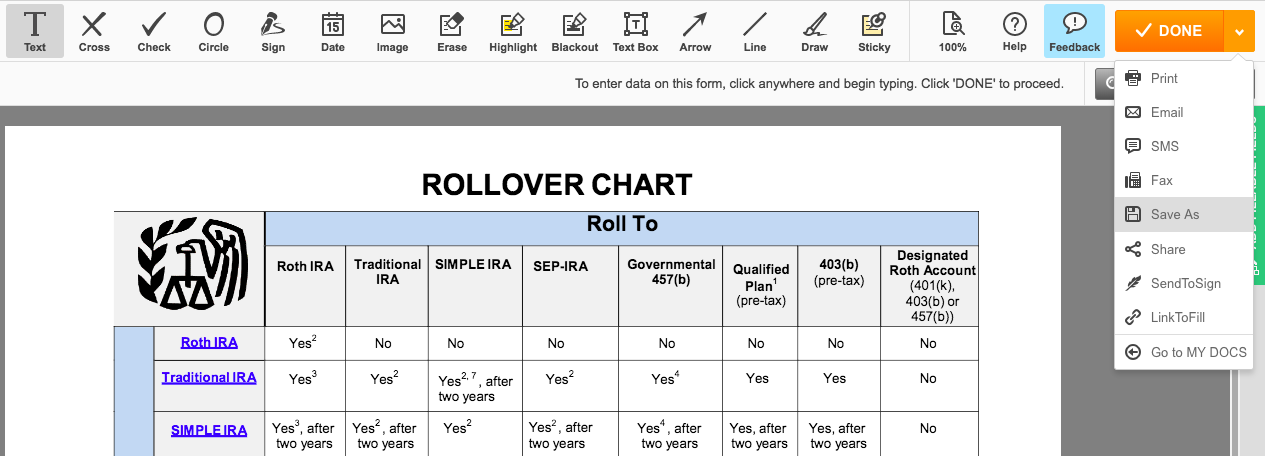The image size is (1265, 456).
Task: Add a Sticky note
Action: point(874,31)
